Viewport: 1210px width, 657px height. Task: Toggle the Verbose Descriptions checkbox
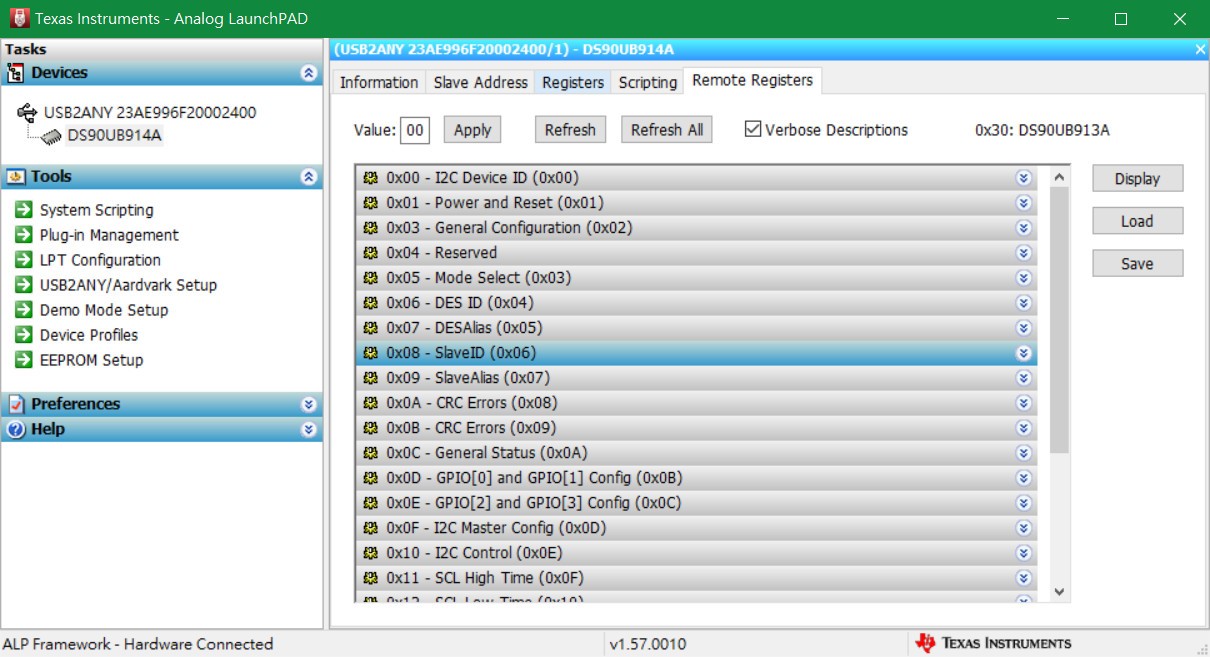[752, 129]
